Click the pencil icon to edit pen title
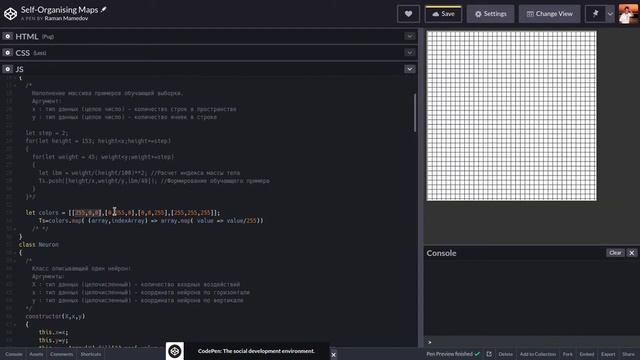The height and width of the screenshot is (360, 640). tap(104, 9)
